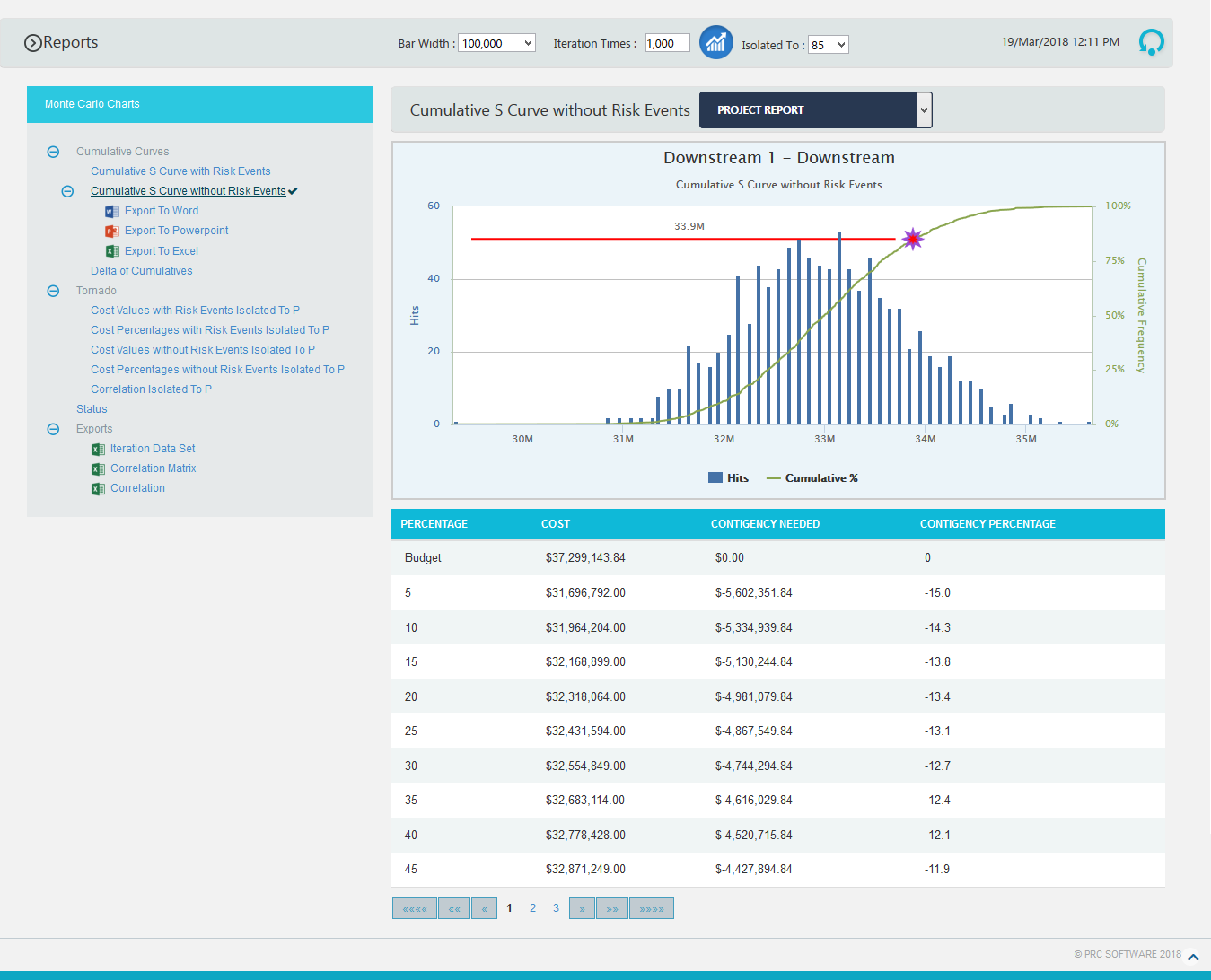Screen dimensions: 1211x980
Task: Collapse the Exports tree section
Action: pyautogui.click(x=53, y=429)
